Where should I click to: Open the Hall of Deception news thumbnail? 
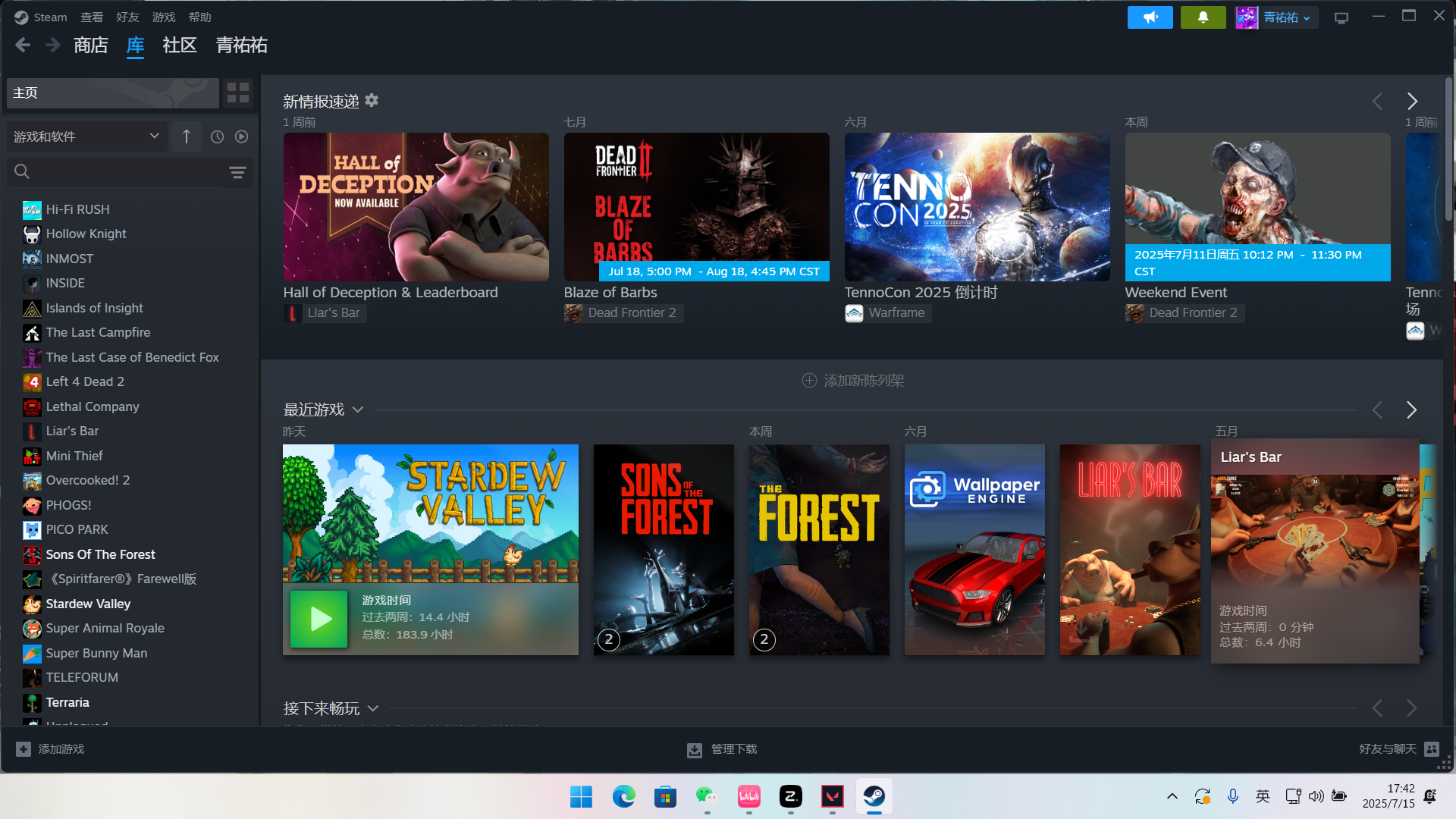[416, 207]
